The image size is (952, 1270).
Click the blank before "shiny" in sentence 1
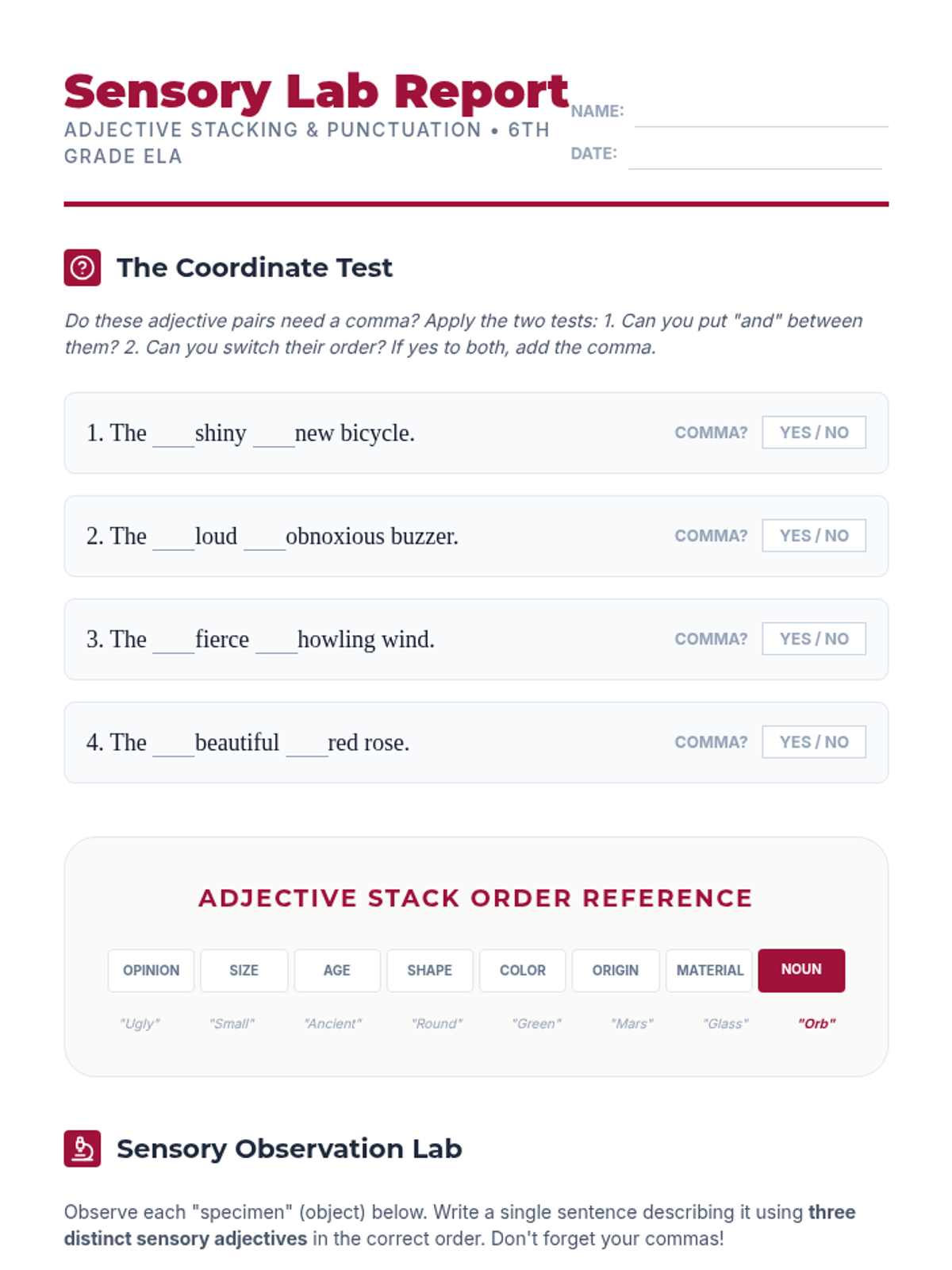coord(174,435)
